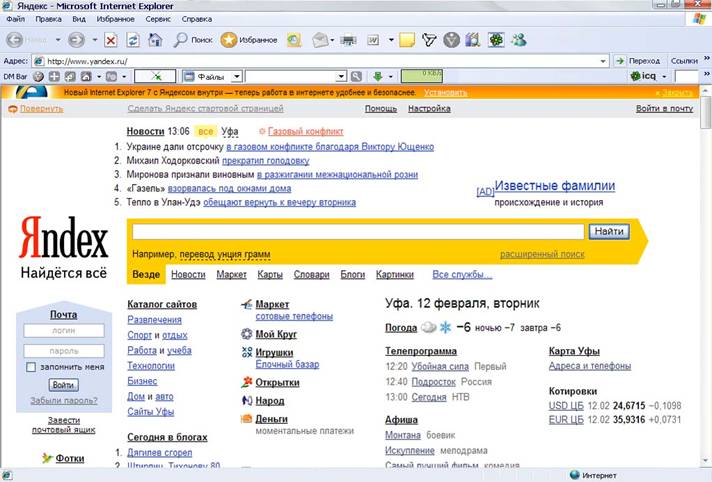Select the Везде search tab
The height and width of the screenshot is (482, 712).
click(146, 274)
